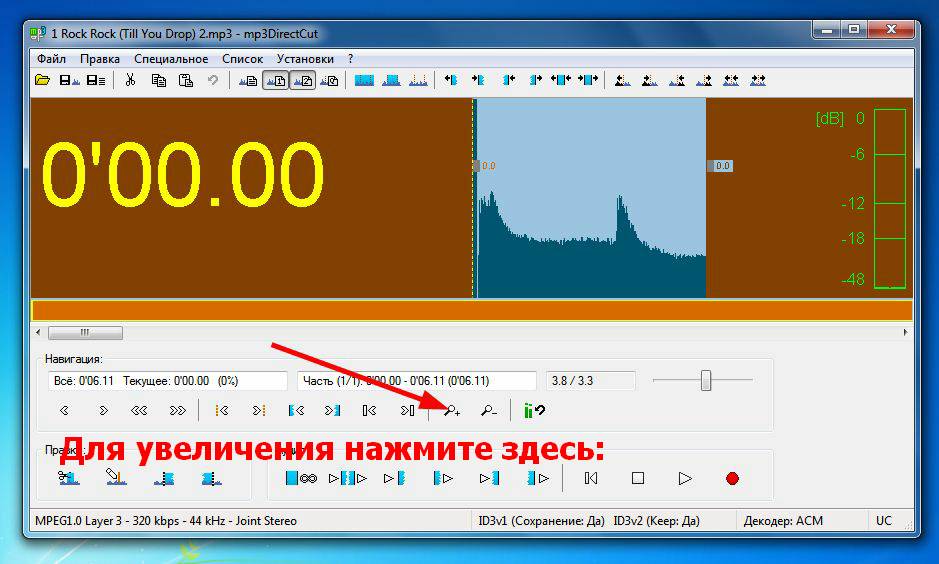Step back with the single left chevron
Screen dimensions: 939x564
click(x=65, y=411)
